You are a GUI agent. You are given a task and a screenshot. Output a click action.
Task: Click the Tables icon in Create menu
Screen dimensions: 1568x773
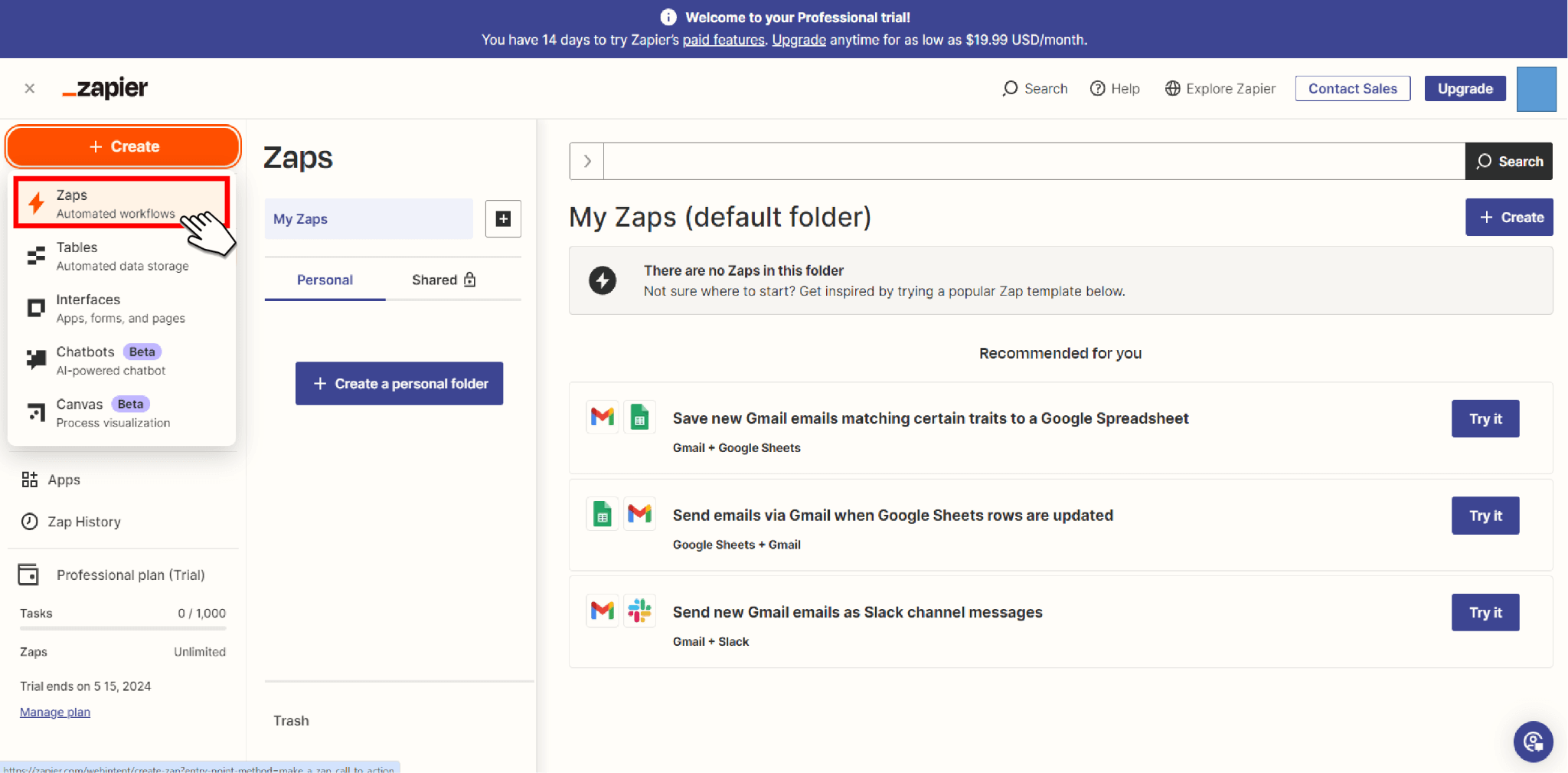point(36,256)
